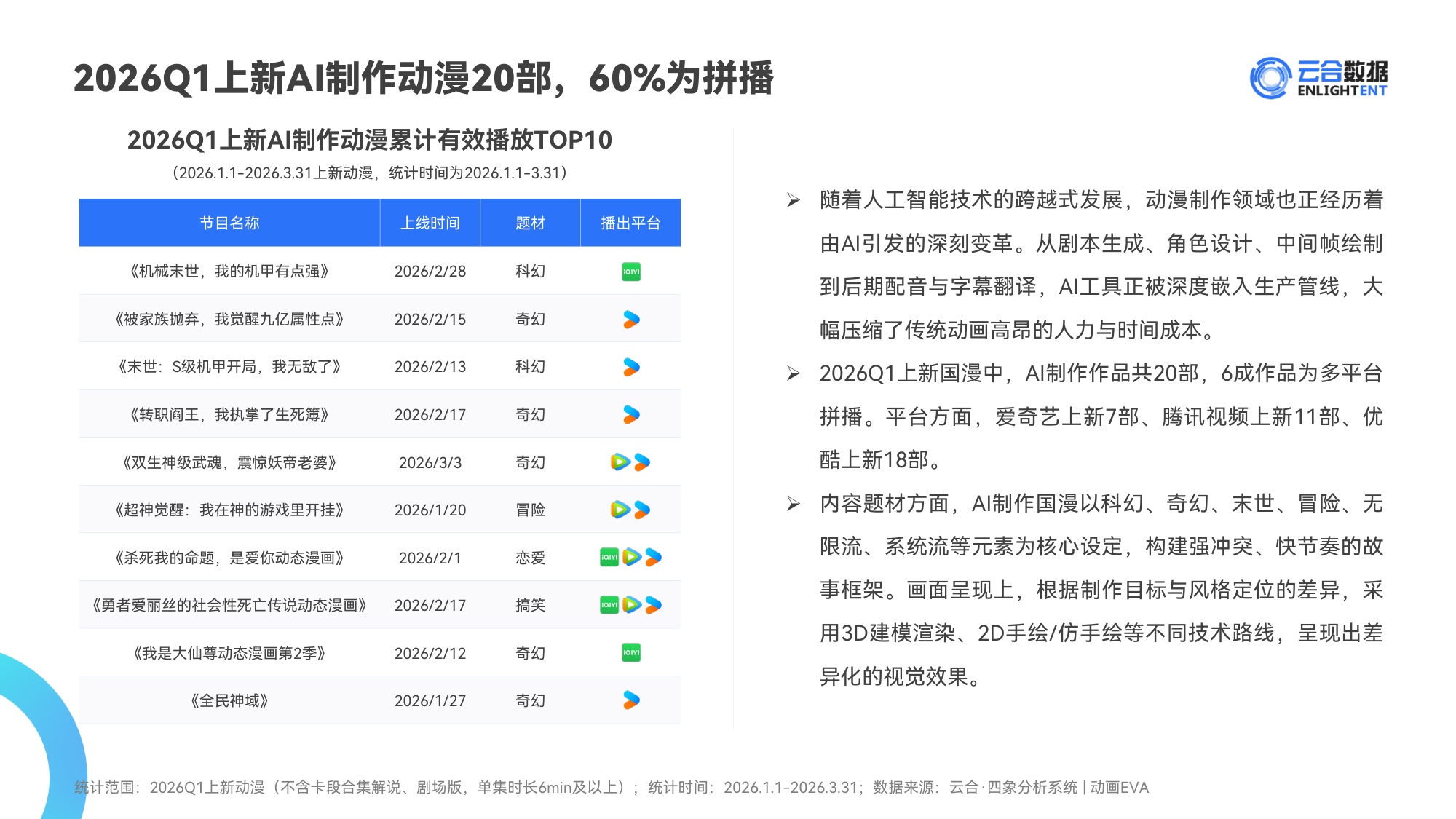Image resolution: width=1456 pixels, height=819 pixels.
Task: Click iQIYI icon in 我是大仙尊 row
Action: point(631,653)
